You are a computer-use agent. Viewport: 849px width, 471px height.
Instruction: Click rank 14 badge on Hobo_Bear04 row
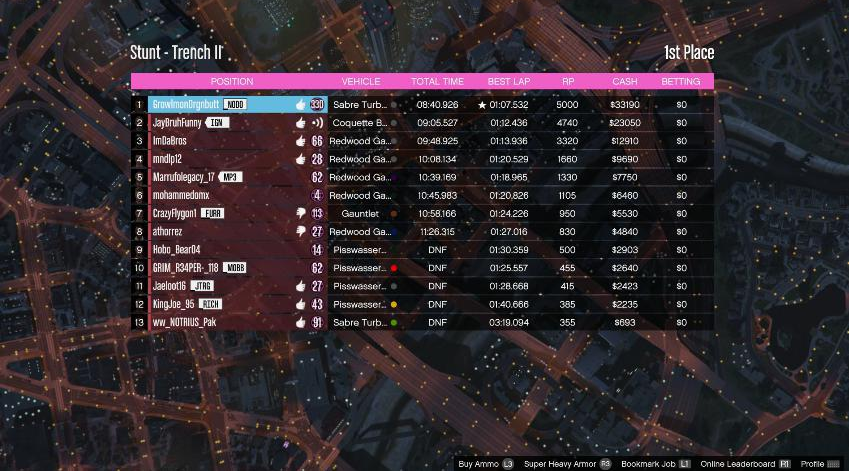pos(317,250)
